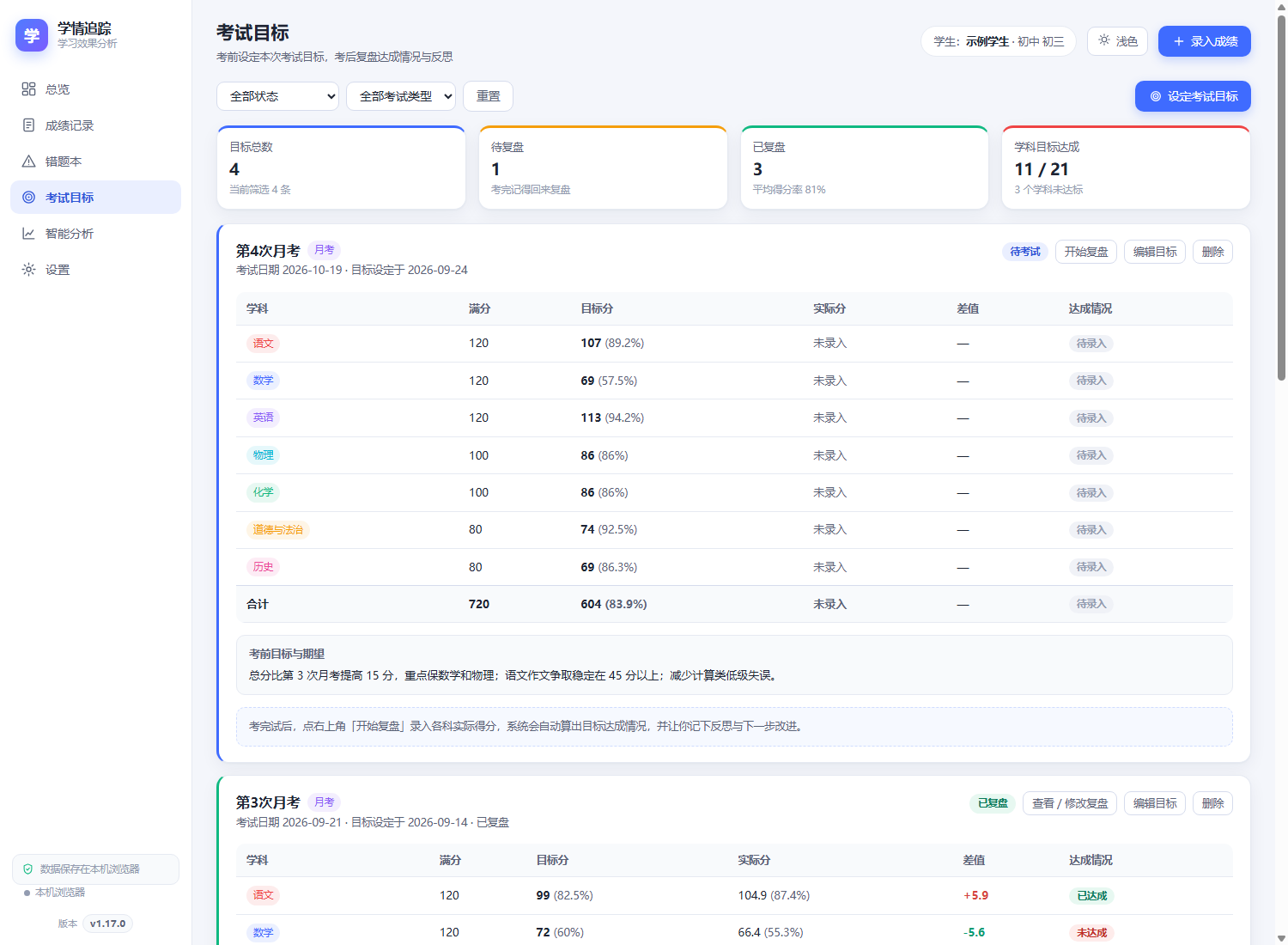Open the 全部状态 filter dropdown

(x=277, y=96)
